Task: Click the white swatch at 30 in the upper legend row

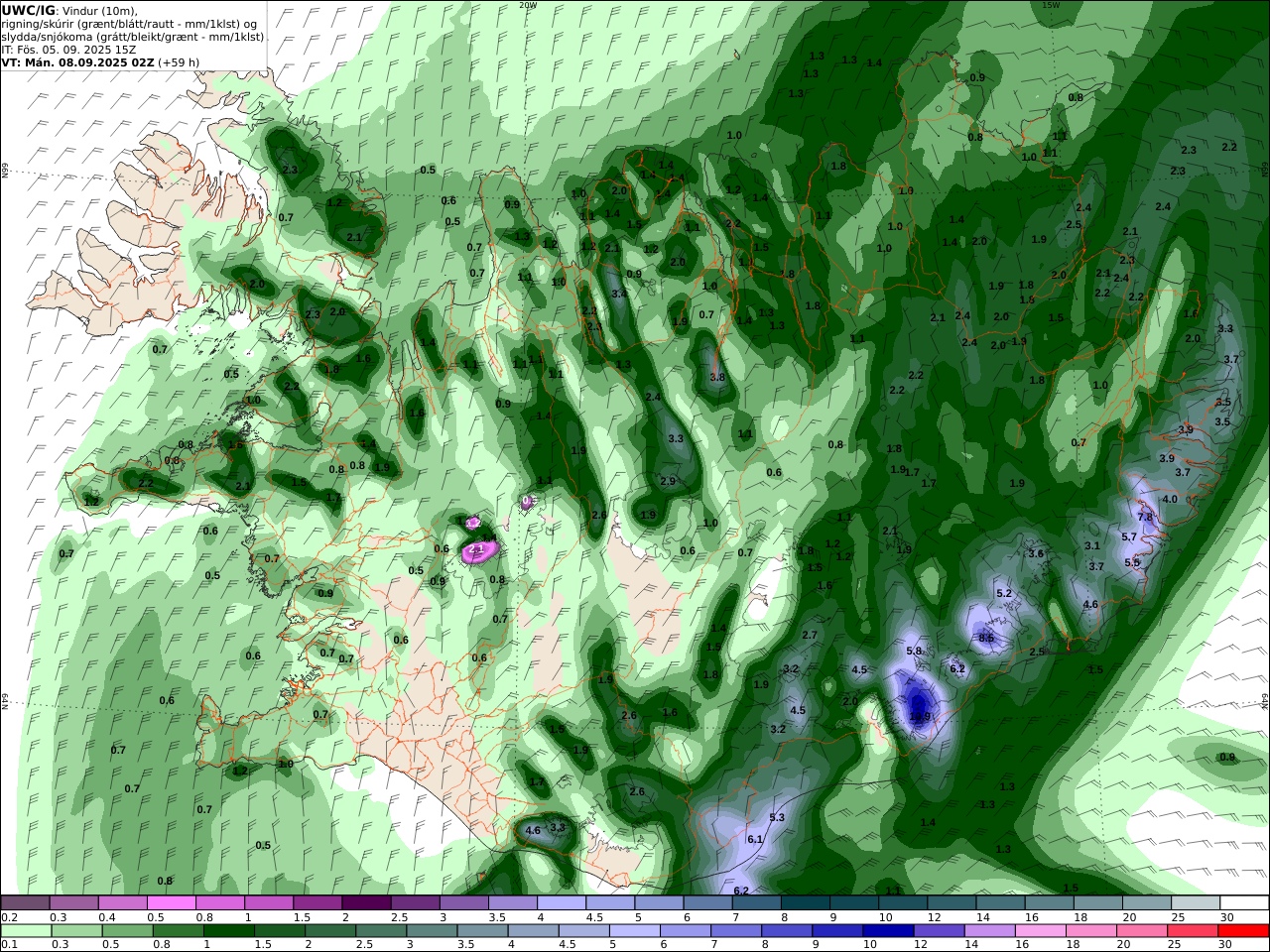Action: point(1244,903)
